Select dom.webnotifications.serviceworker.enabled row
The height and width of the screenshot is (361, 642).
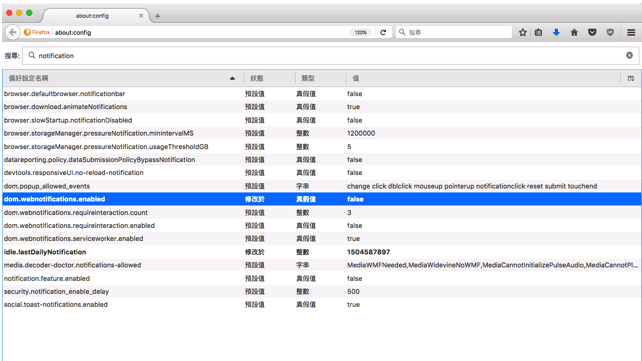coord(321,239)
